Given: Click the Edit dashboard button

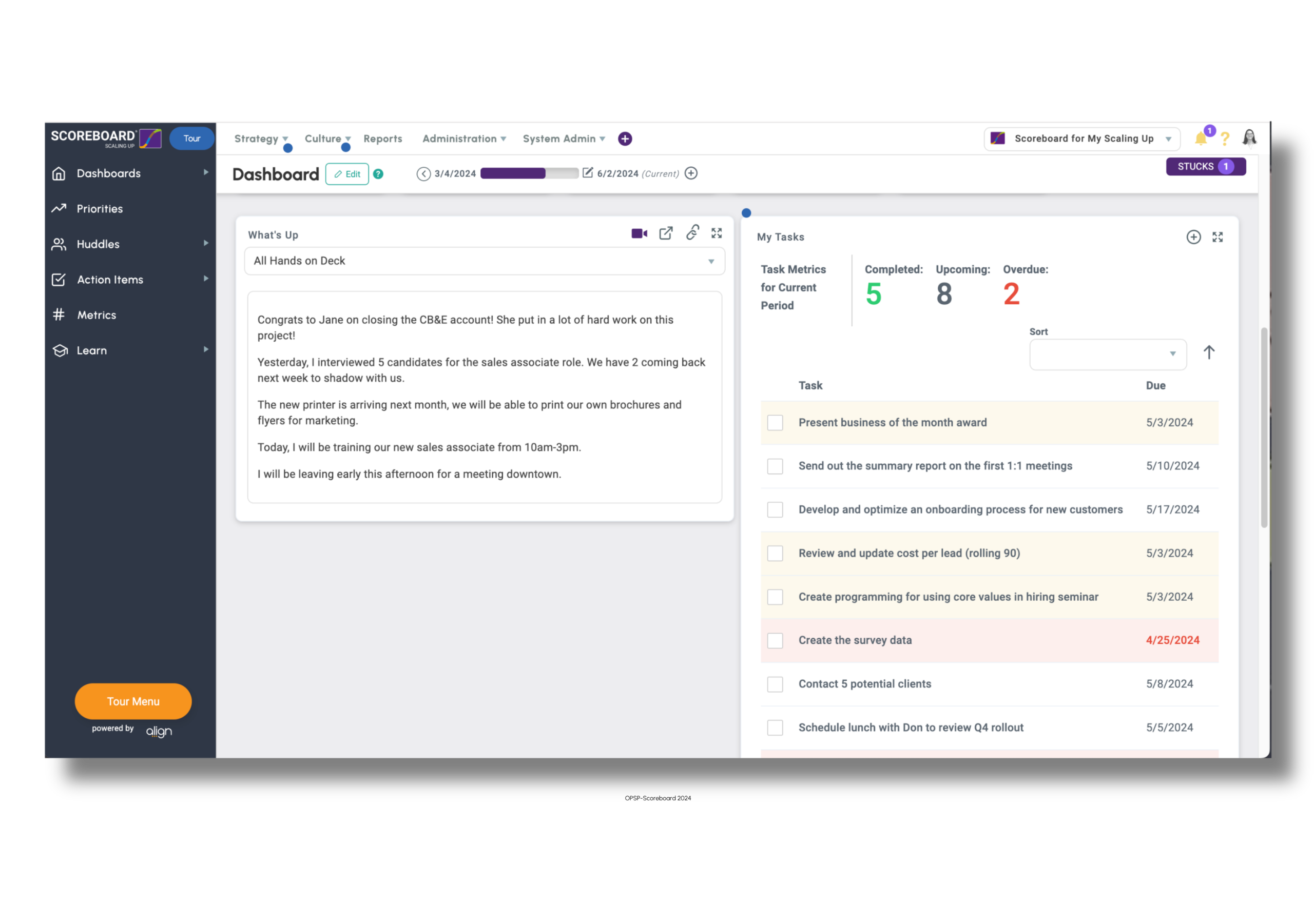Looking at the screenshot, I should 347,174.
